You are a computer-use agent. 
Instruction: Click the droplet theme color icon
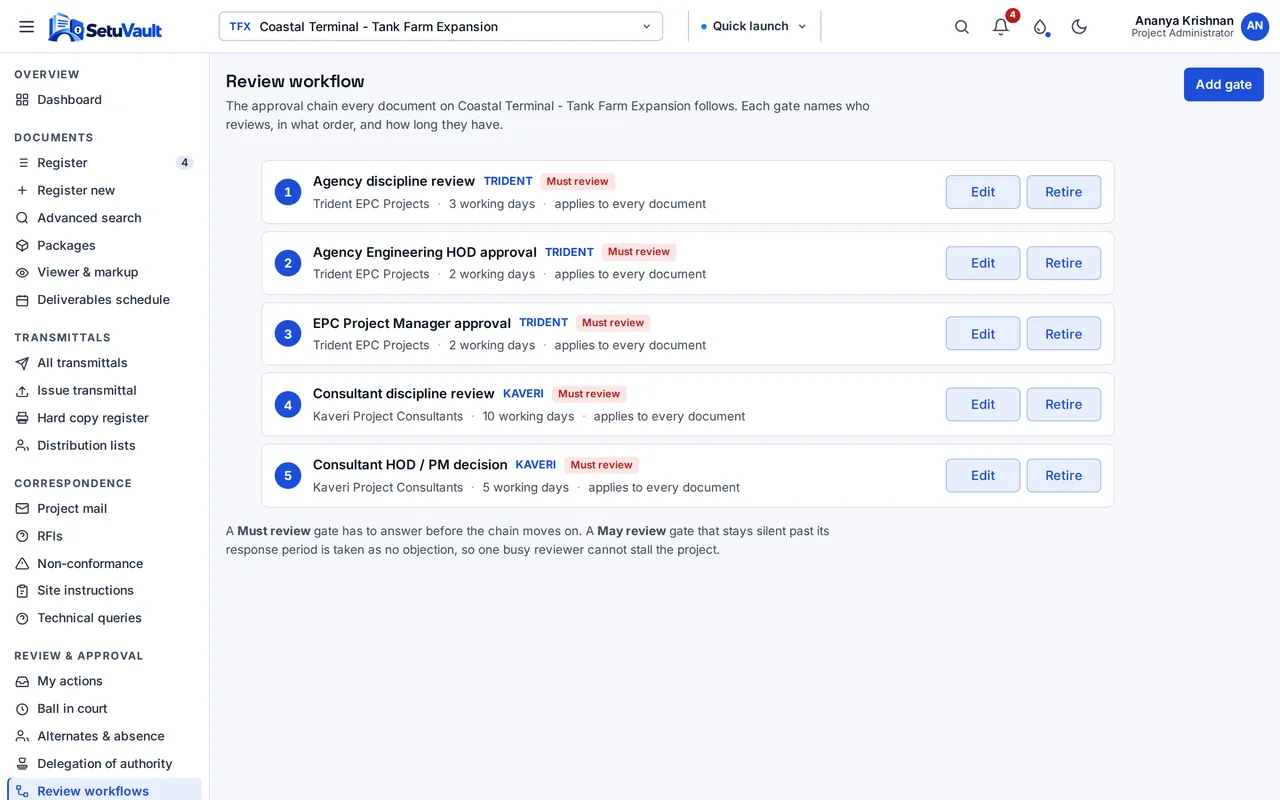(x=1040, y=27)
